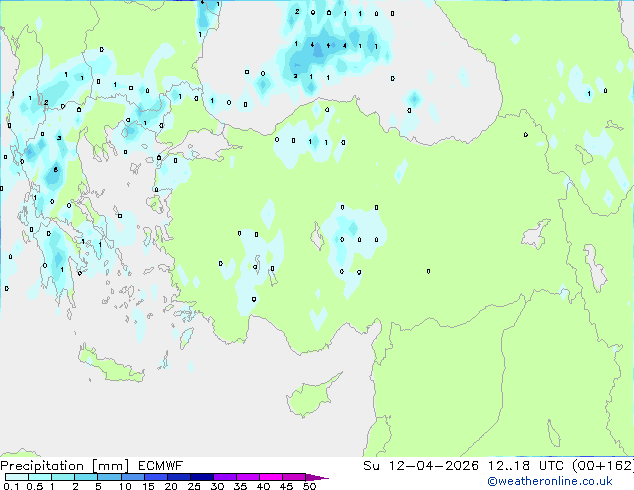The image size is (634, 490).
Task: Click the 0.1–0.5 mm legend color swatch
Action: click(17, 477)
